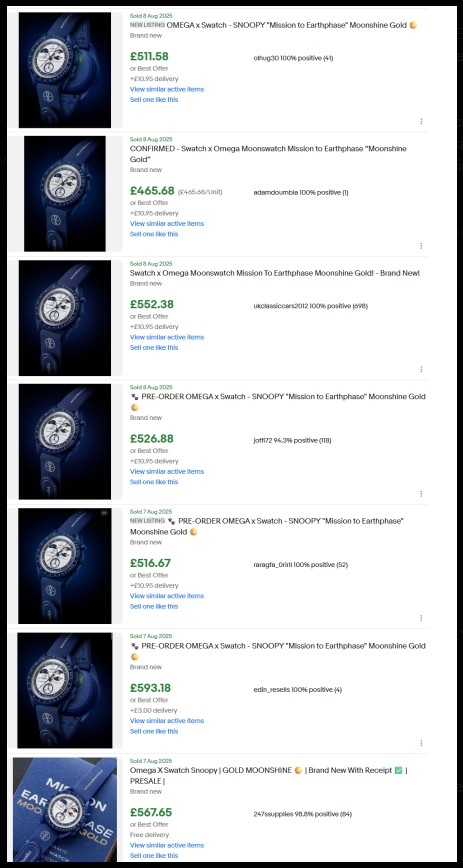Image resolution: width=463 pixels, height=868 pixels.
Task: Open the NEW LISTING OMEGA x Swatch SNOOPY title at top
Action: (273, 25)
